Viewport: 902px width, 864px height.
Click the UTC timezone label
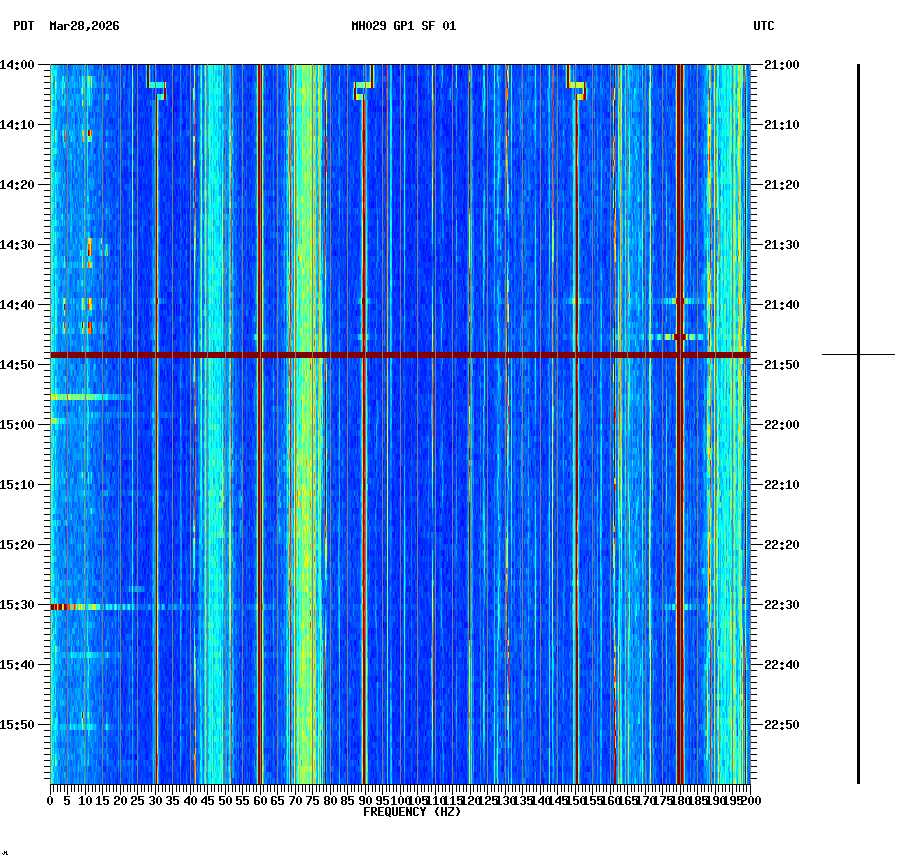tap(765, 27)
